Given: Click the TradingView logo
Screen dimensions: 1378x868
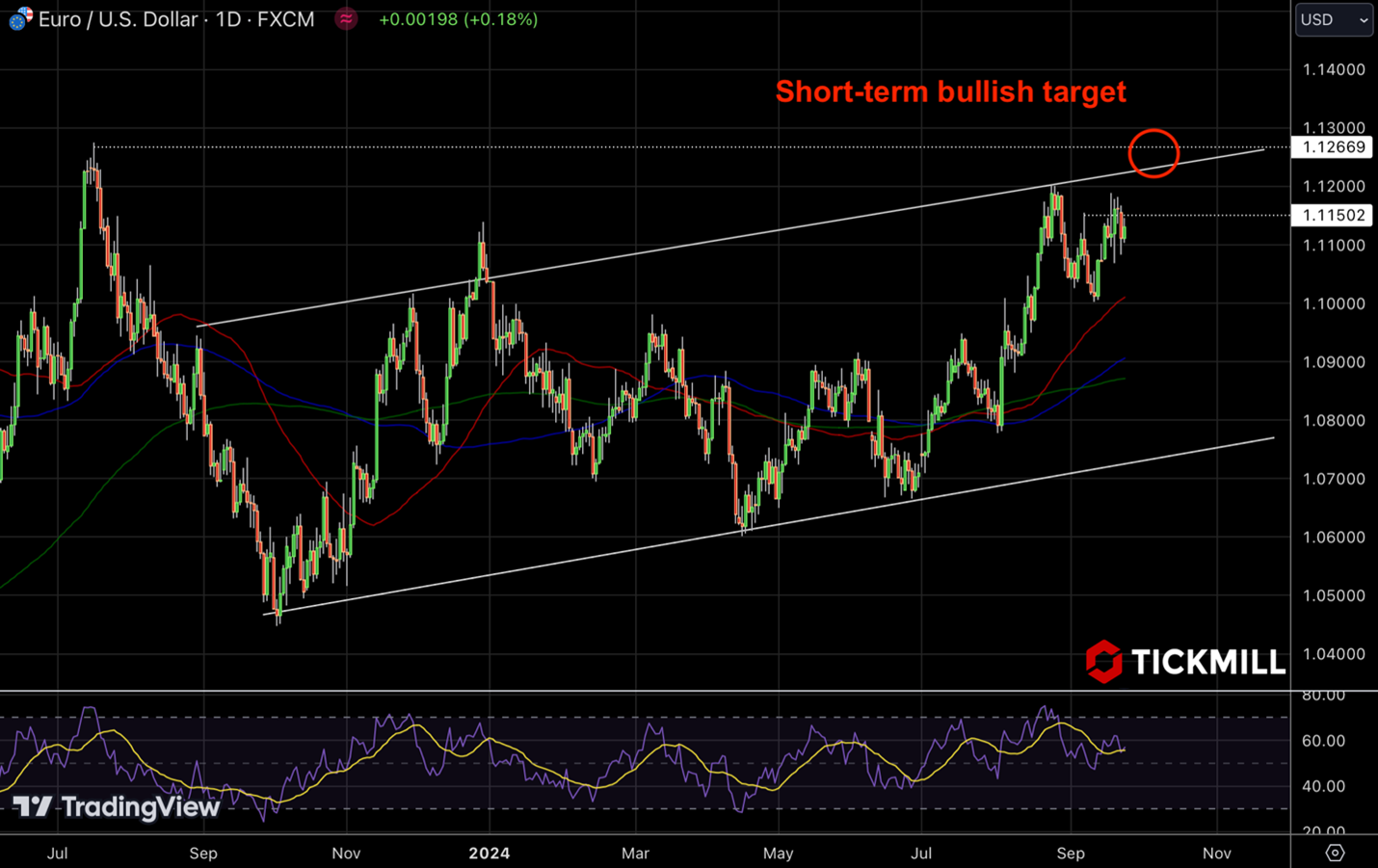Looking at the screenshot, I should pyautogui.click(x=116, y=806).
